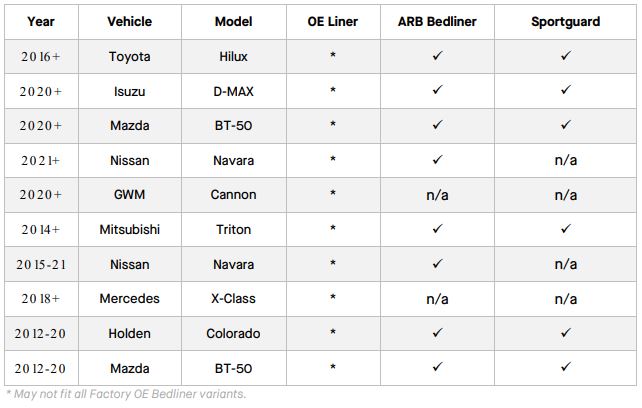Click the OE Liner column header
Image resolution: width=642 pixels, height=408 pixels.
[333, 21]
